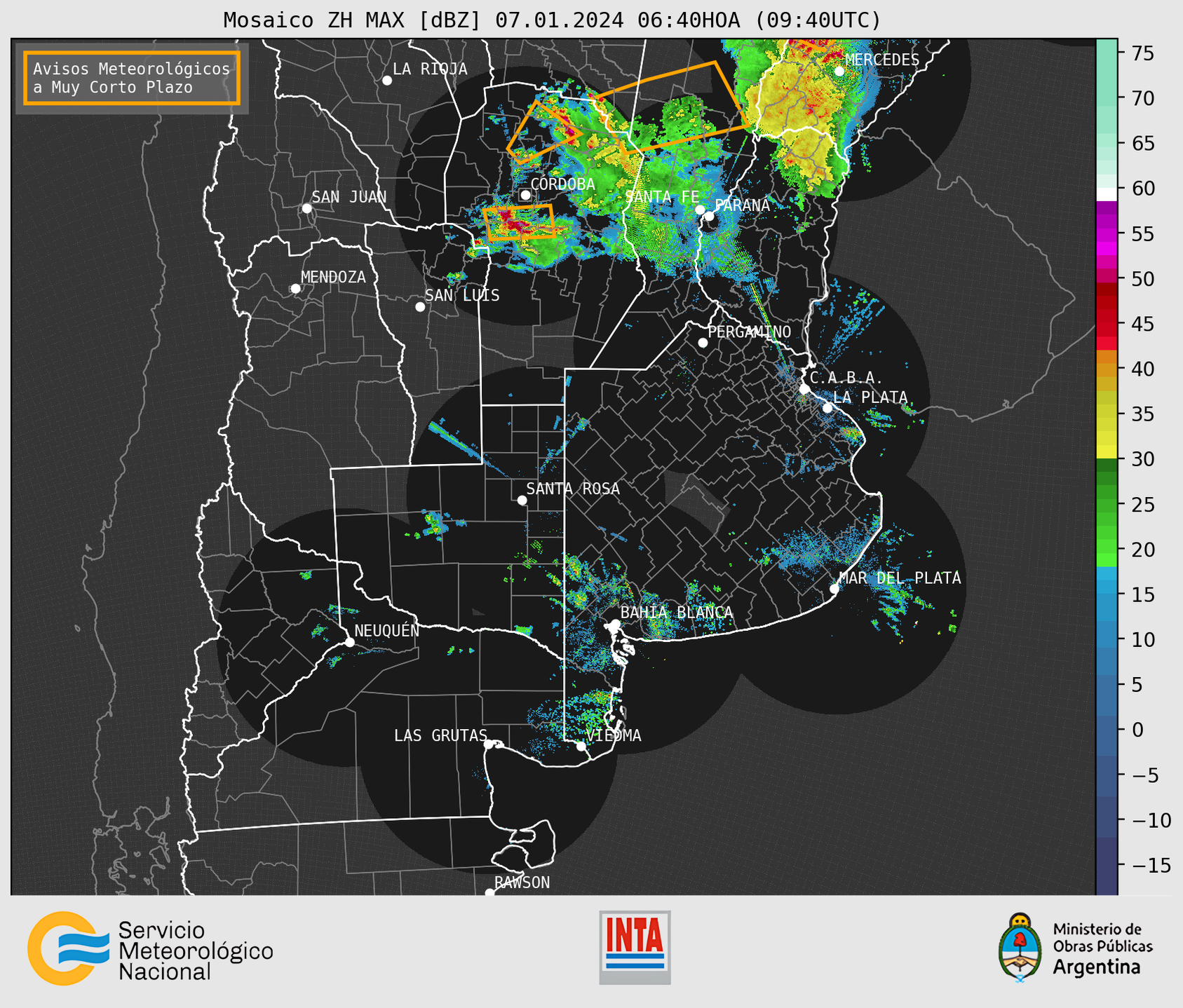
Task: Click the white dot marking La Rioja
Action: [387, 81]
